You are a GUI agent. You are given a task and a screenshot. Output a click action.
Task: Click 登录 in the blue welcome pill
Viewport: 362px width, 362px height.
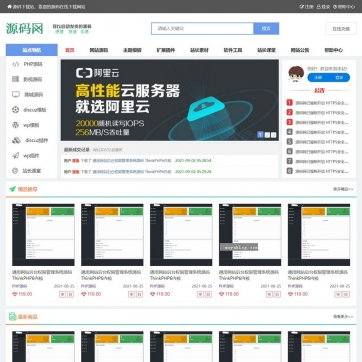point(339,77)
